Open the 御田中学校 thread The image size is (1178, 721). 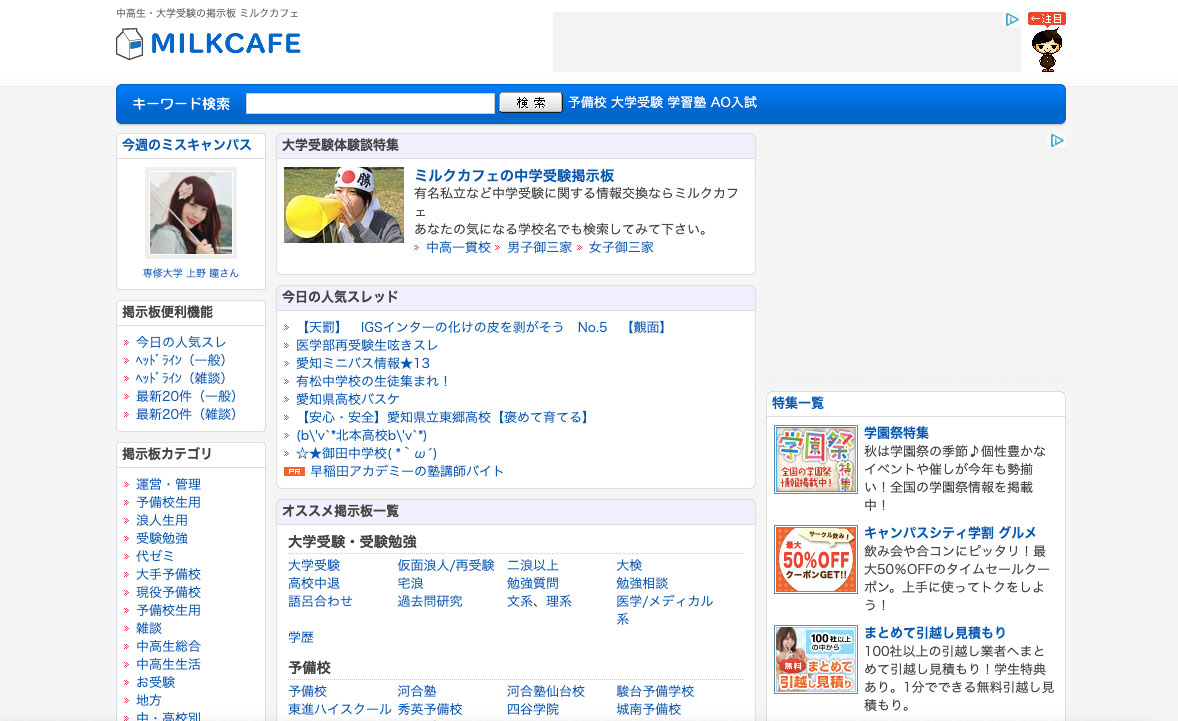click(x=366, y=454)
